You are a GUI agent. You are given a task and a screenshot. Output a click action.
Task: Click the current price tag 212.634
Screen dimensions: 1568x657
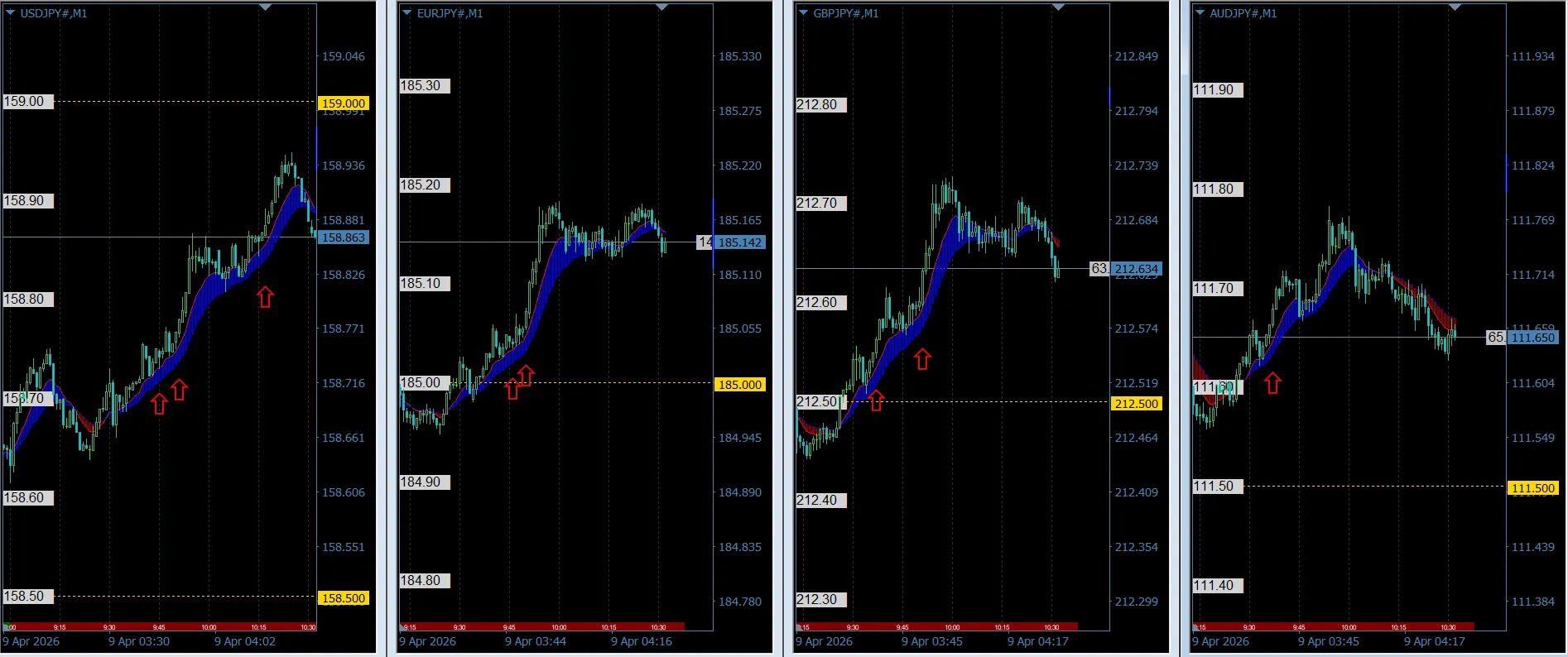click(1137, 269)
